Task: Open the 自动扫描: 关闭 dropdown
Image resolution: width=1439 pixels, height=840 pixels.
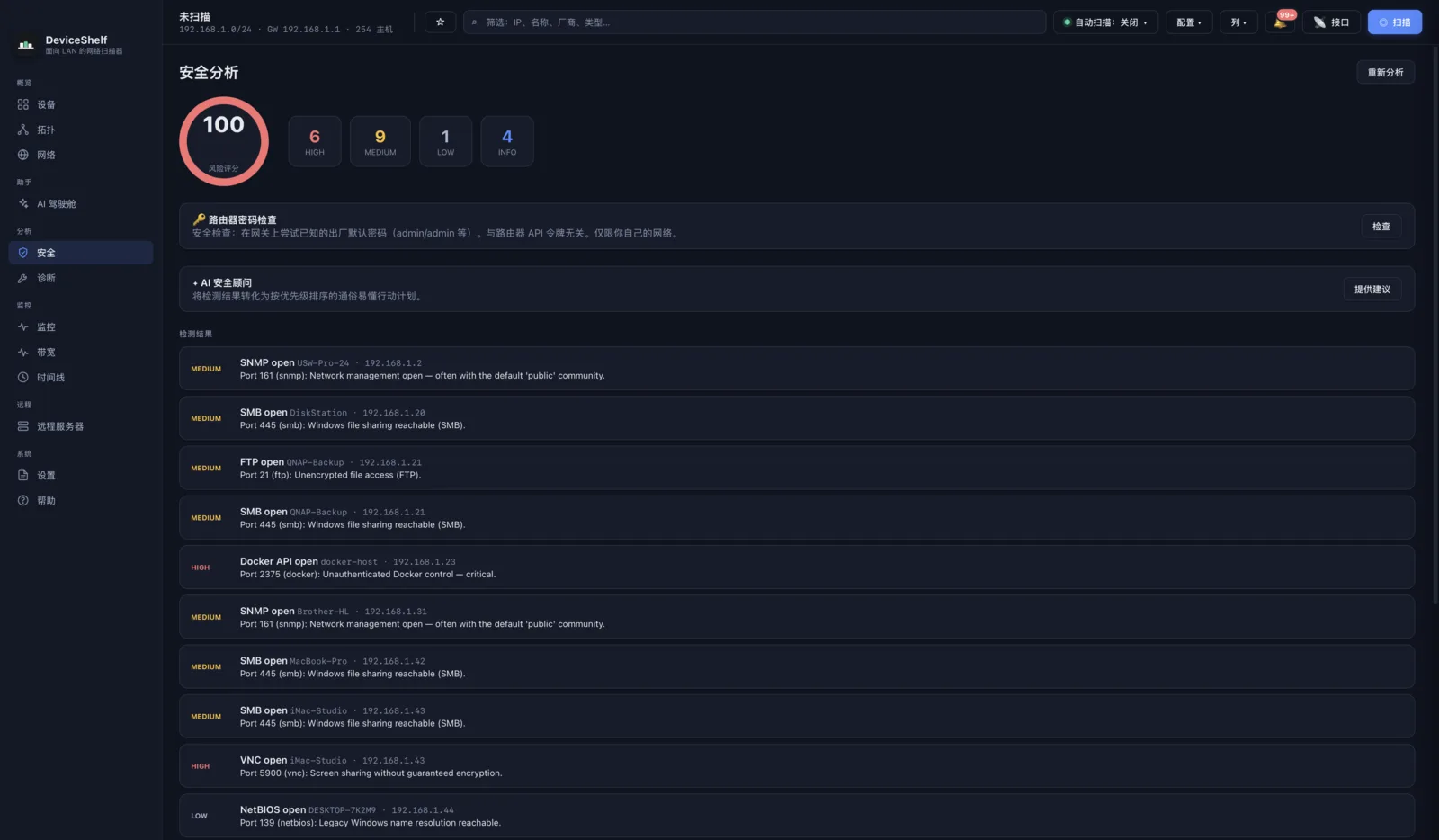Action: click(x=1105, y=22)
